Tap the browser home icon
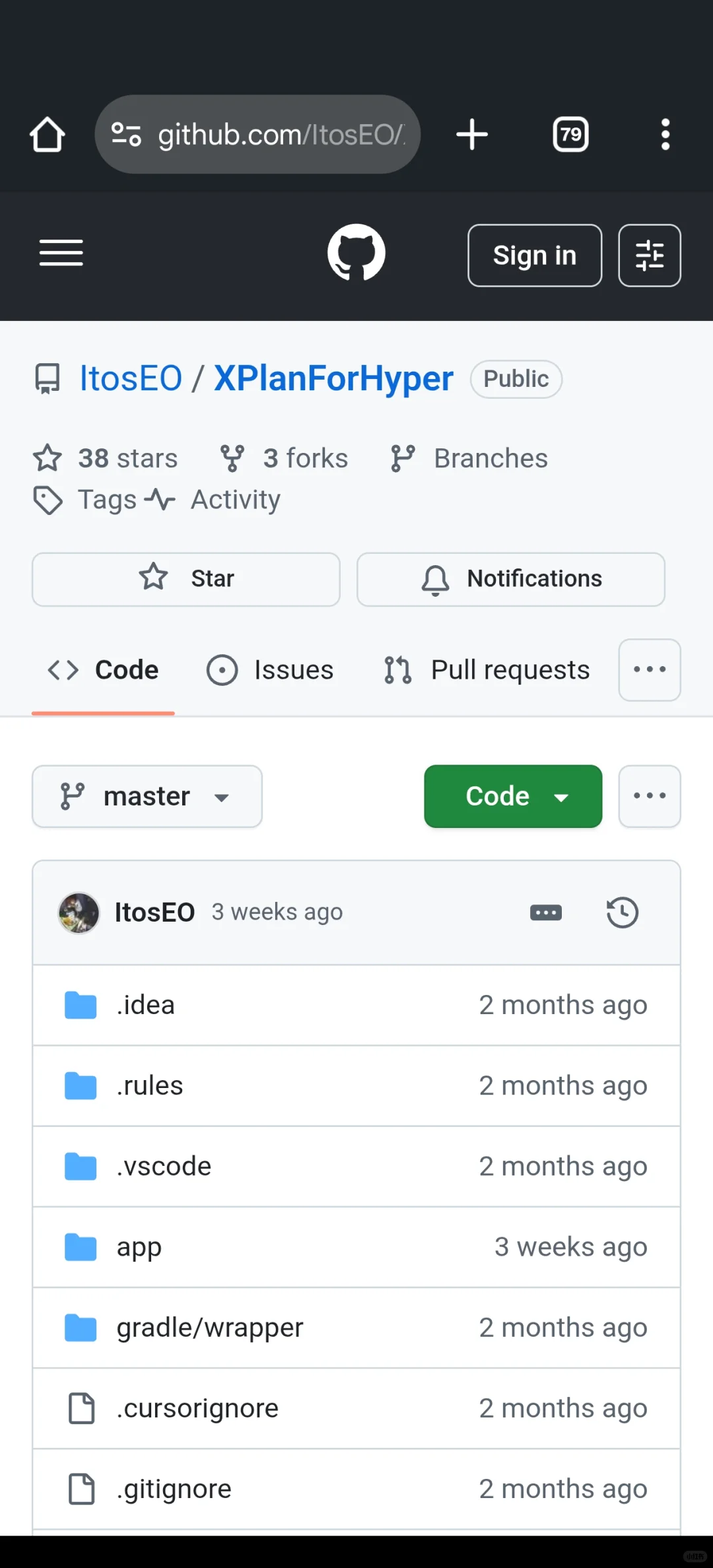This screenshot has height=1568, width=713. (48, 135)
